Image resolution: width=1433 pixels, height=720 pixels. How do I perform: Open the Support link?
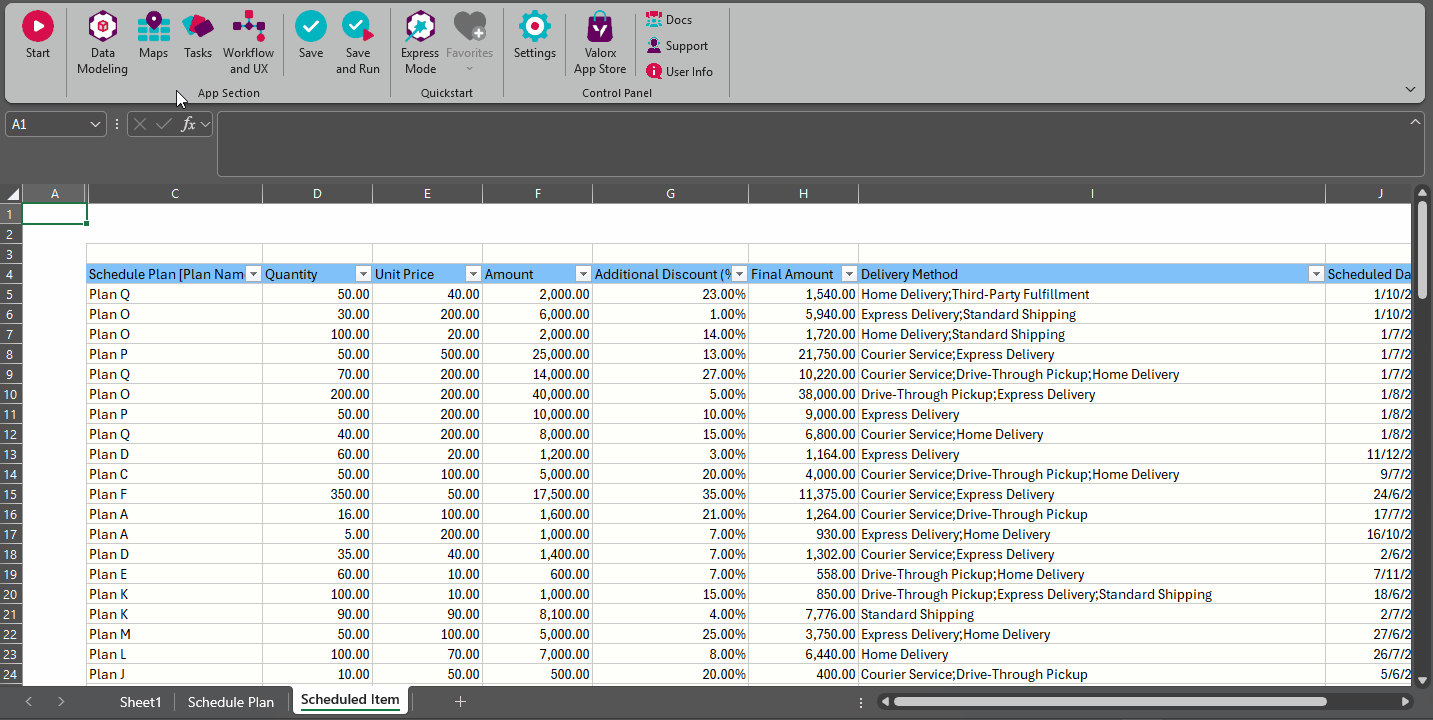(x=685, y=46)
